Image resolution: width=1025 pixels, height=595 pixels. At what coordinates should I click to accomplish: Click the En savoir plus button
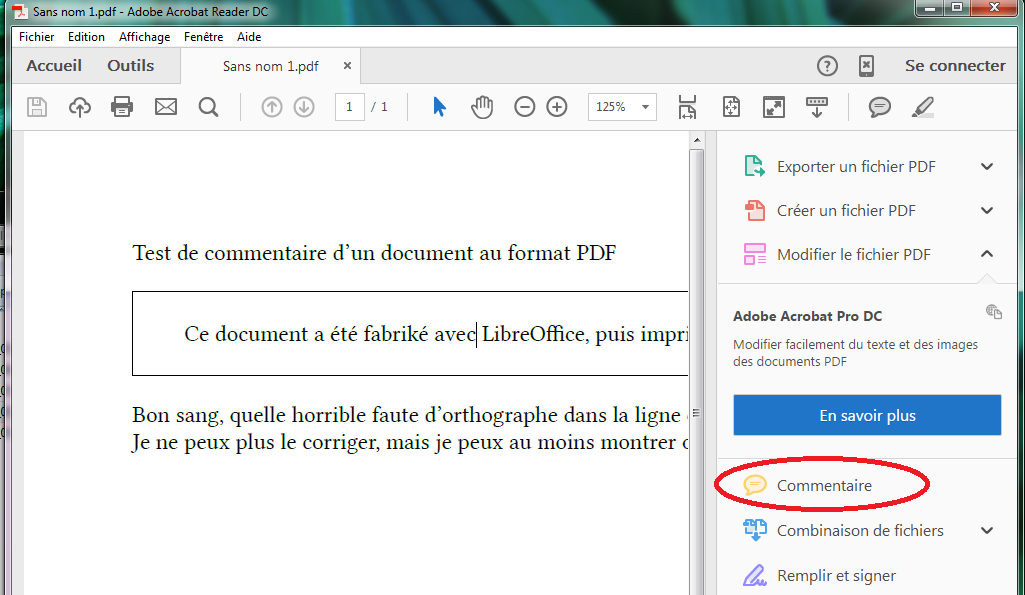tap(867, 415)
